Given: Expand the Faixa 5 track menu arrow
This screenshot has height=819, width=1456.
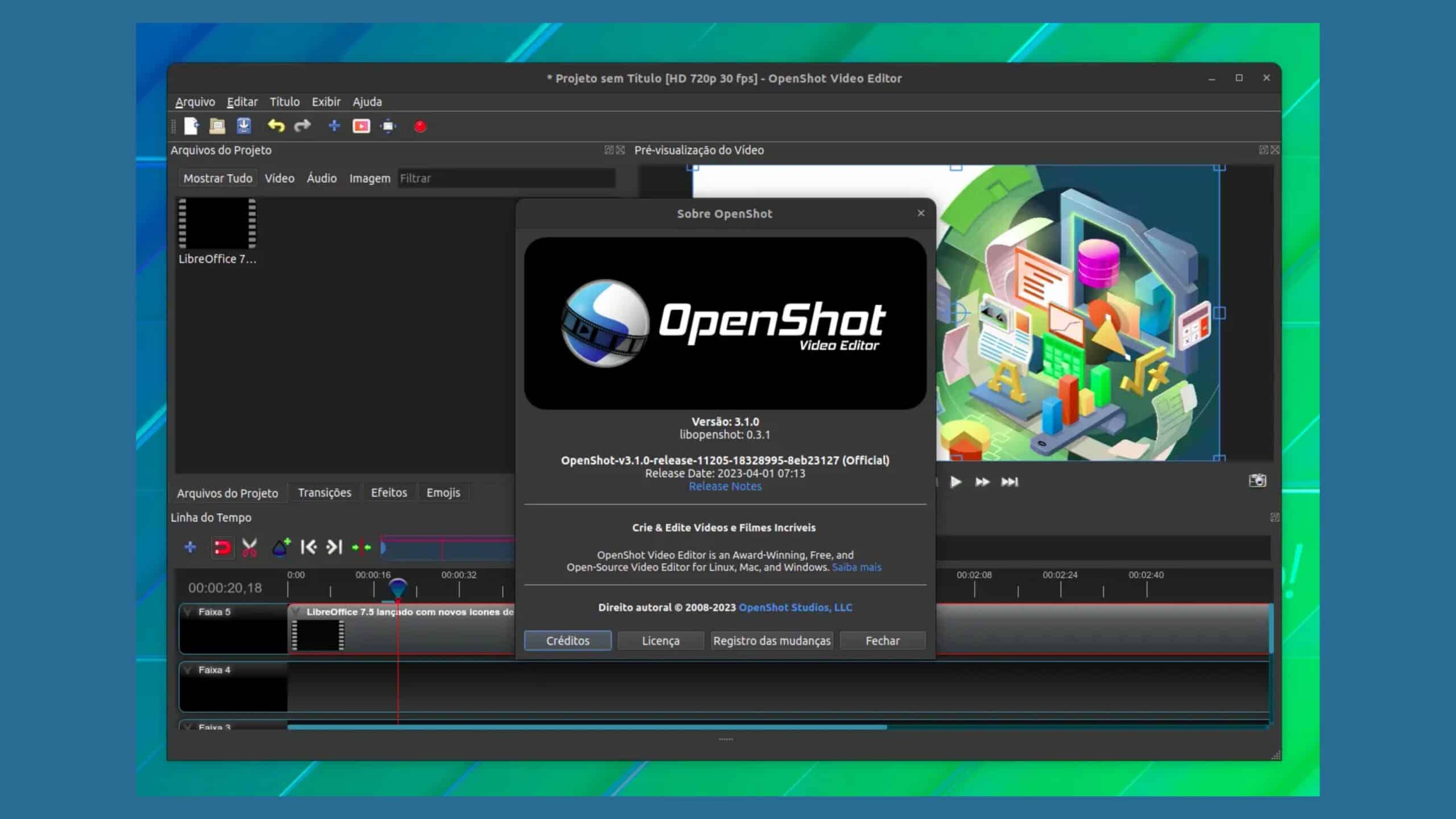Looking at the screenshot, I should click(188, 612).
